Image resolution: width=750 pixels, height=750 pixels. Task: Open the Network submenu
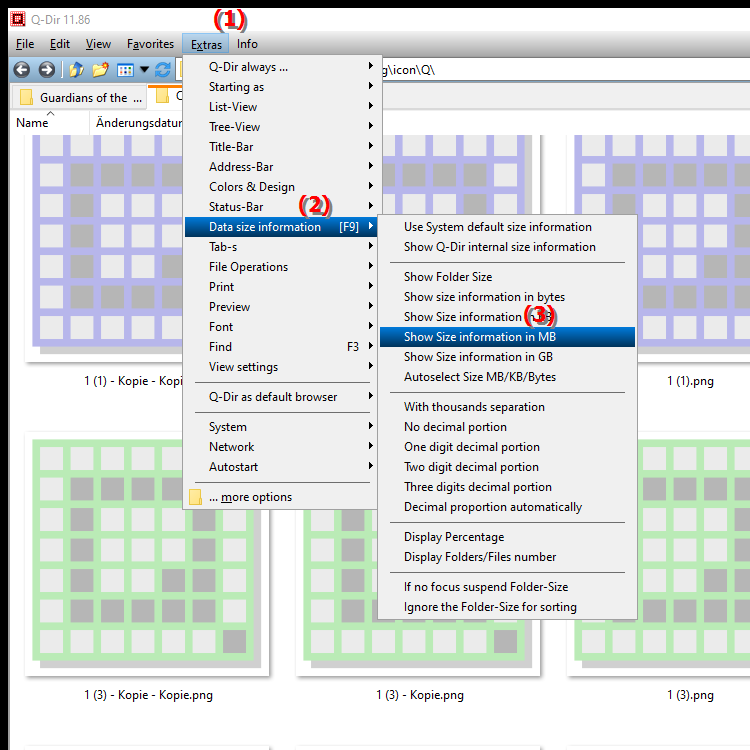[281, 447]
